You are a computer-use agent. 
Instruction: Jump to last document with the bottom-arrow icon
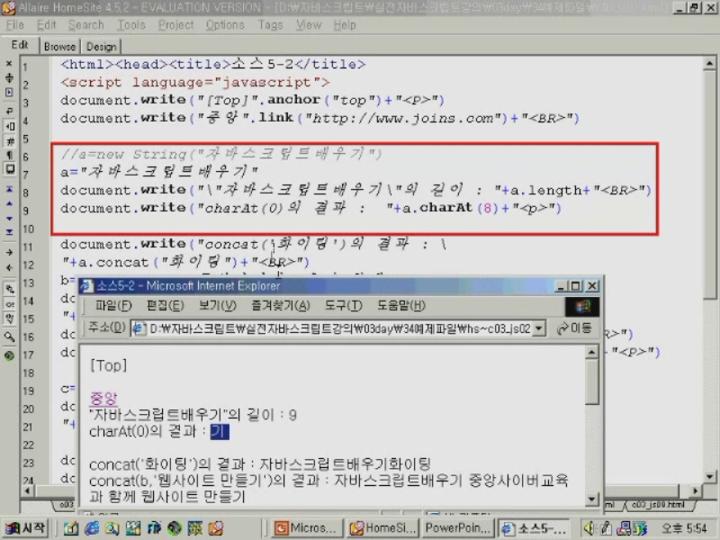[9, 232]
